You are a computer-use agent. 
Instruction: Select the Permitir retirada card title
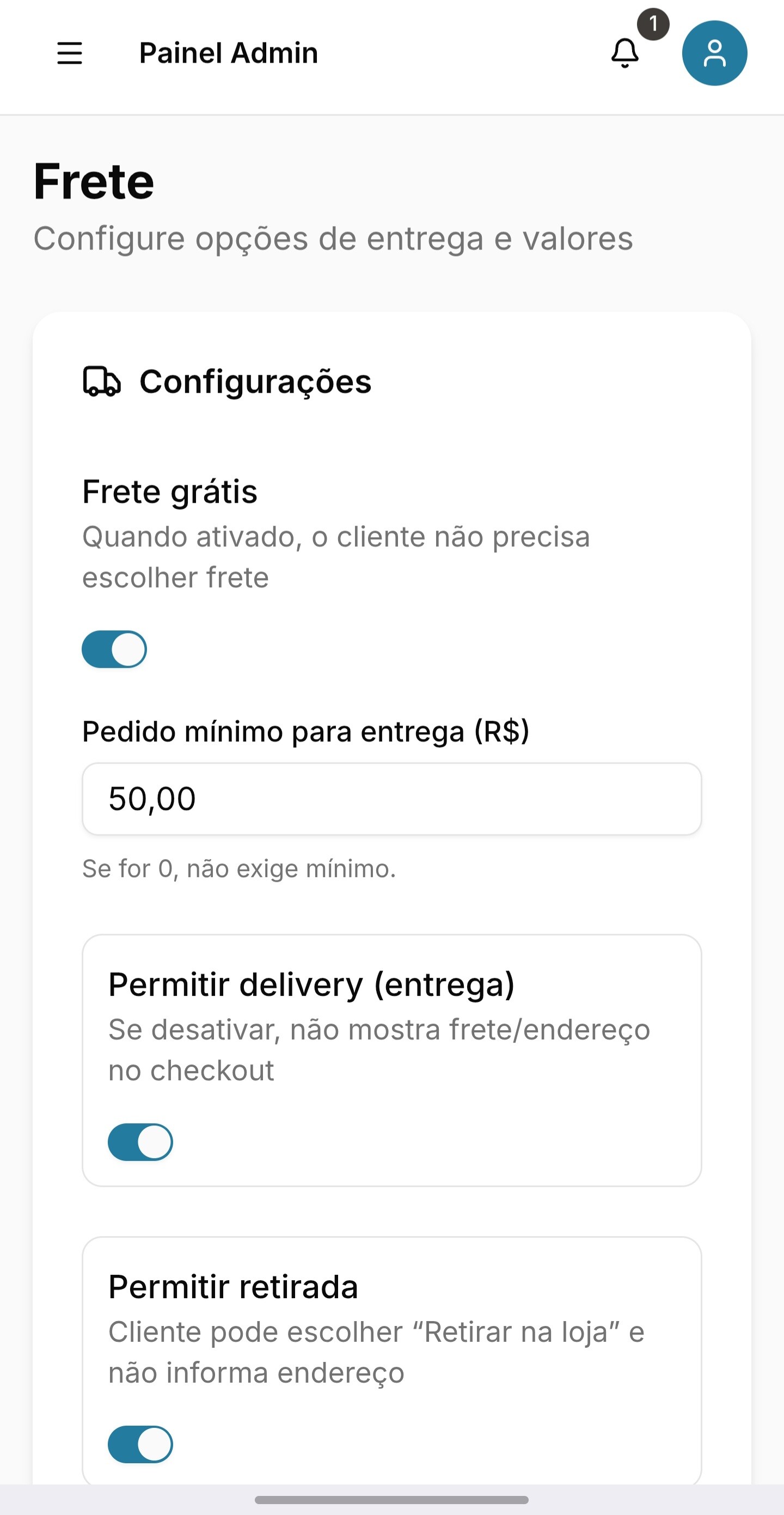tap(234, 1286)
